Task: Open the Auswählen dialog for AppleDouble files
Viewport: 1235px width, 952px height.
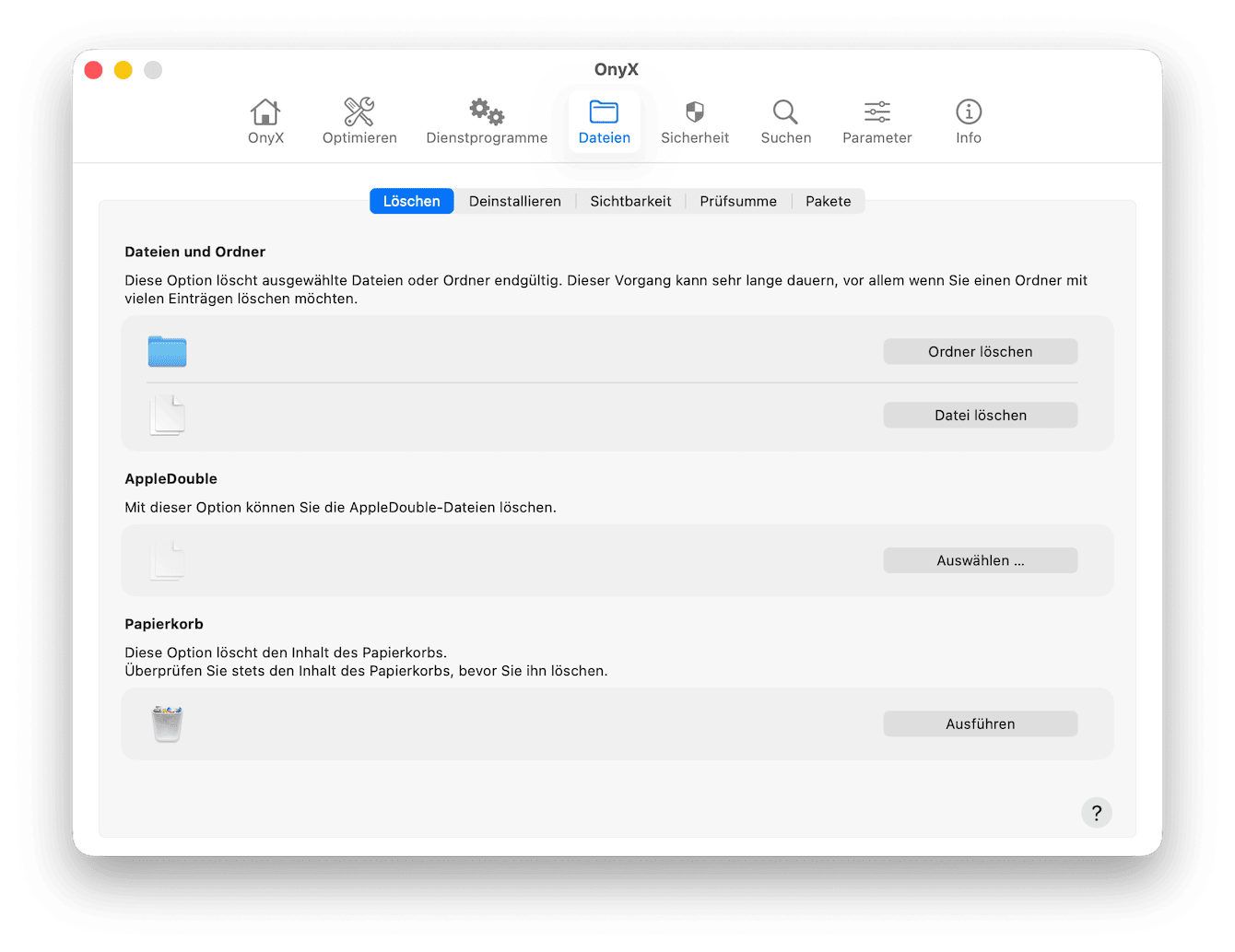Action: tap(980, 560)
